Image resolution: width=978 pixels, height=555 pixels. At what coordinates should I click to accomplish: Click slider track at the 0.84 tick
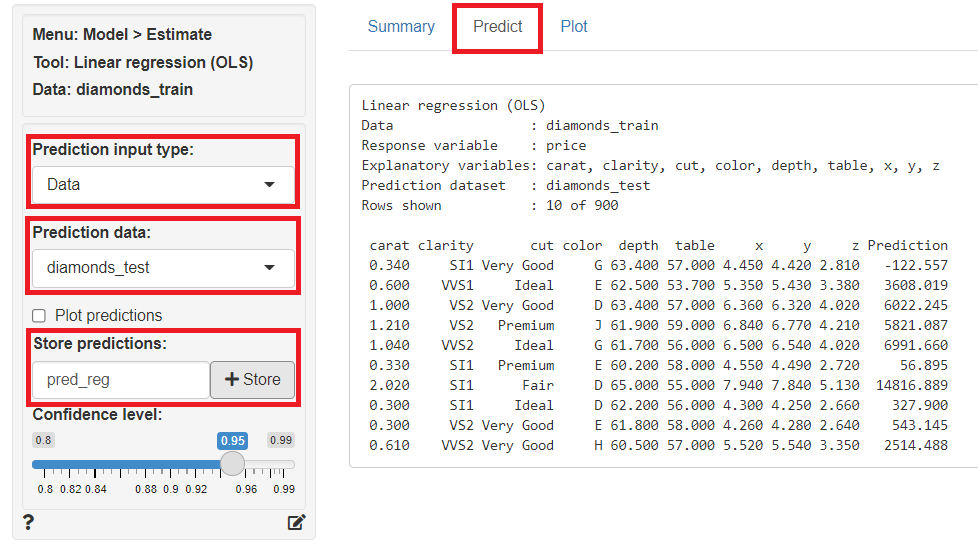coord(96,464)
